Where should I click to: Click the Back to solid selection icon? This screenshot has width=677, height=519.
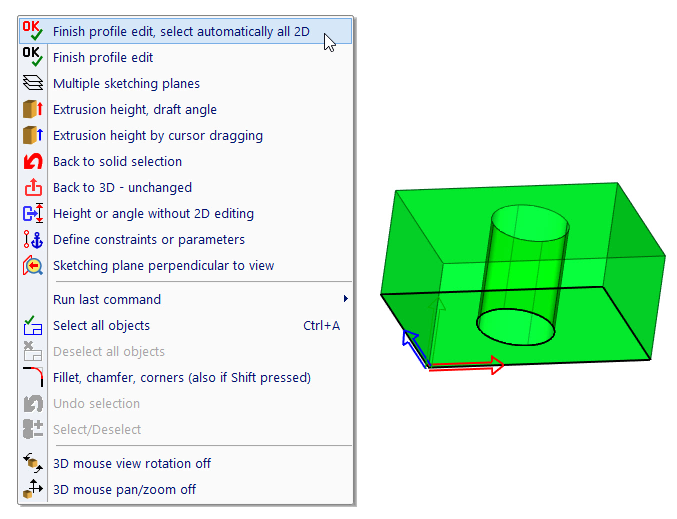[x=33, y=162]
